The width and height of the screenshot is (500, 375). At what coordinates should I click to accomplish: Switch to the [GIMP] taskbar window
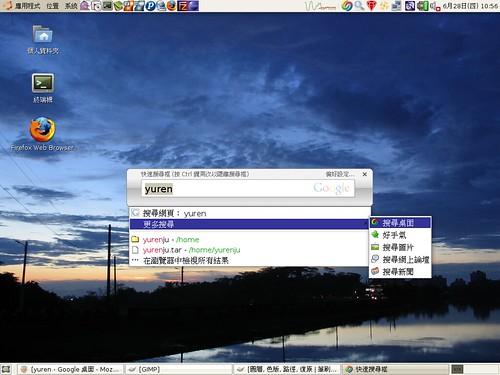click(x=178, y=369)
